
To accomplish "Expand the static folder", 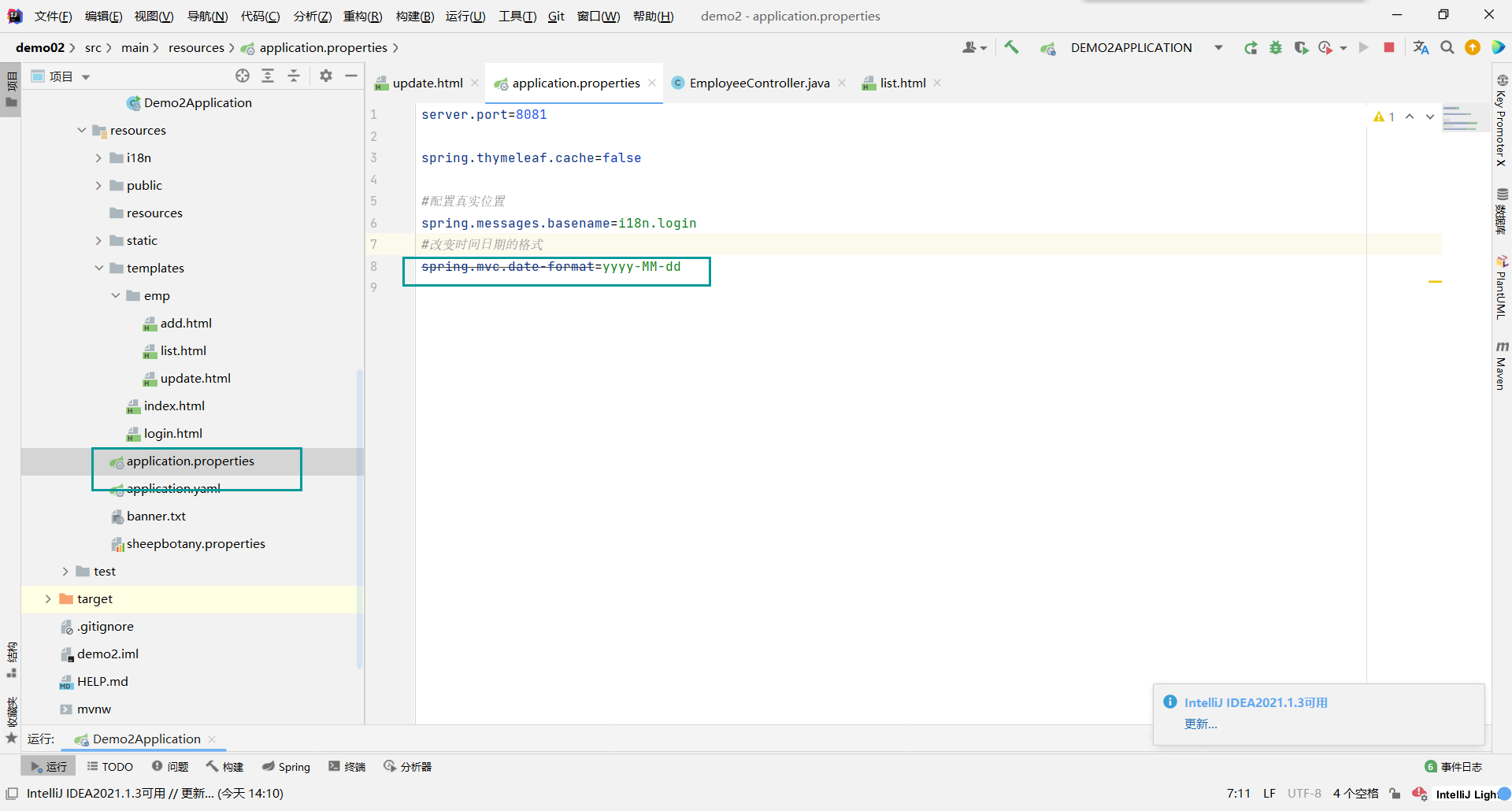I will click(x=98, y=240).
